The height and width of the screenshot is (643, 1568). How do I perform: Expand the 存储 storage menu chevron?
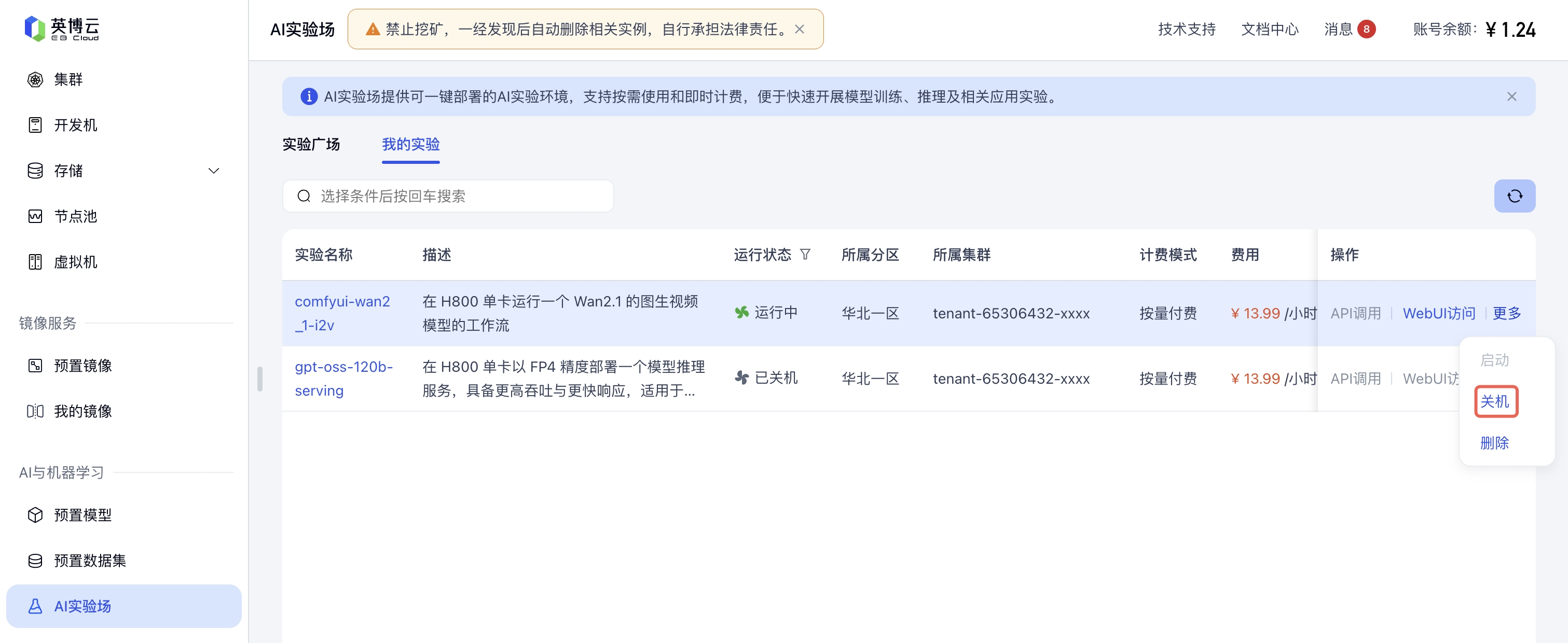(214, 171)
